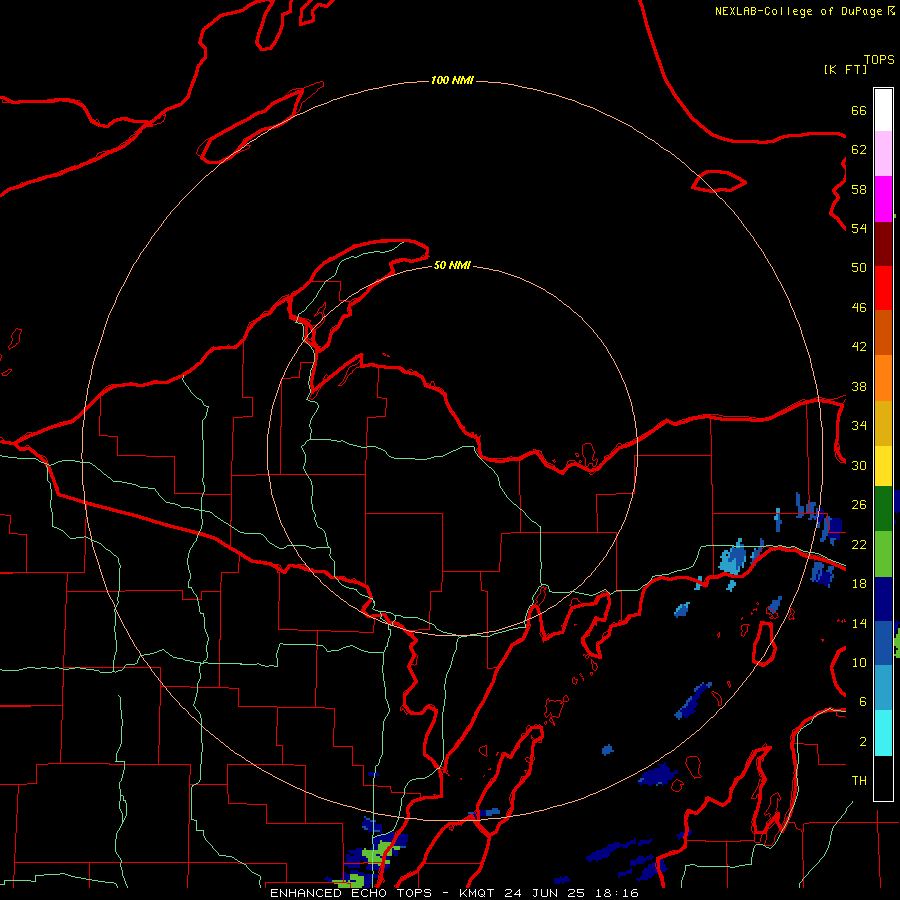Viewport: 900px width, 900px height.
Task: Select the bright orange legend swatch
Action: point(883,378)
